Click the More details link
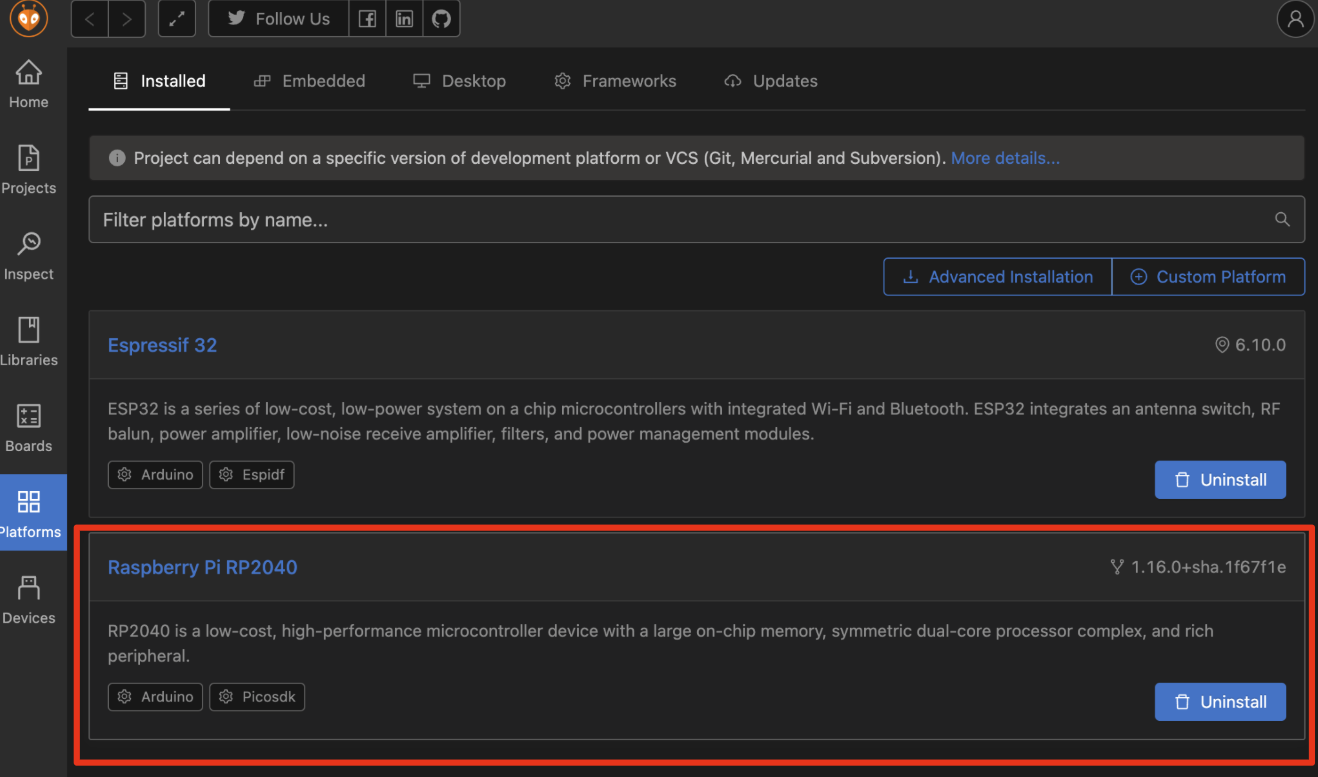Image resolution: width=1318 pixels, height=777 pixels. point(1005,157)
